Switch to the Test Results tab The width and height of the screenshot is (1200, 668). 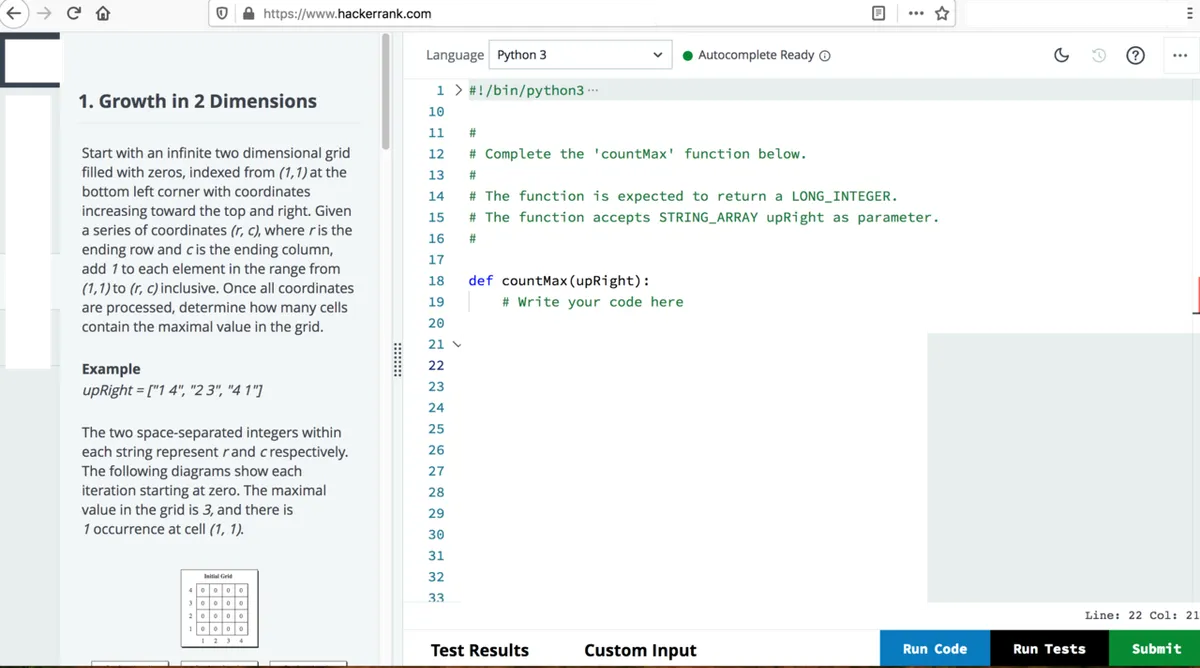(x=479, y=650)
